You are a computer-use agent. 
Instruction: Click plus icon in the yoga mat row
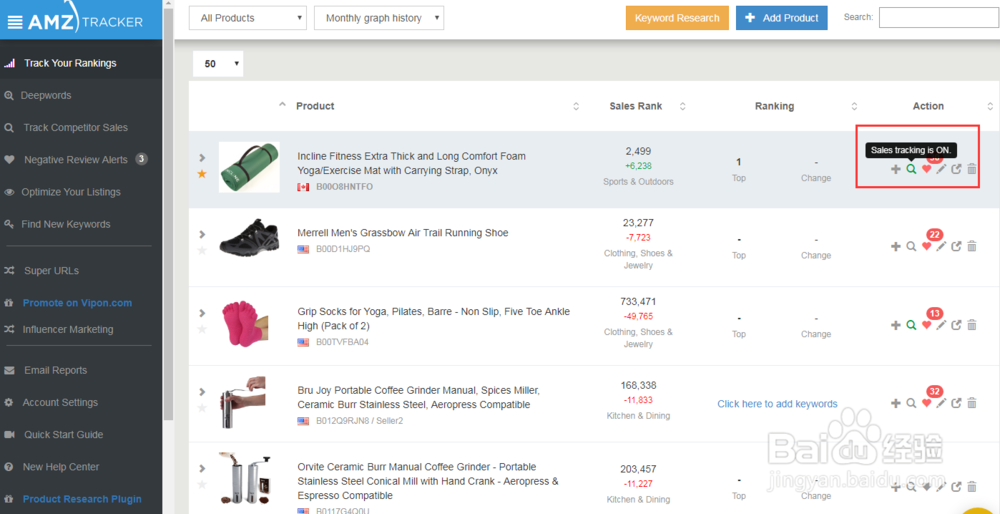click(895, 169)
